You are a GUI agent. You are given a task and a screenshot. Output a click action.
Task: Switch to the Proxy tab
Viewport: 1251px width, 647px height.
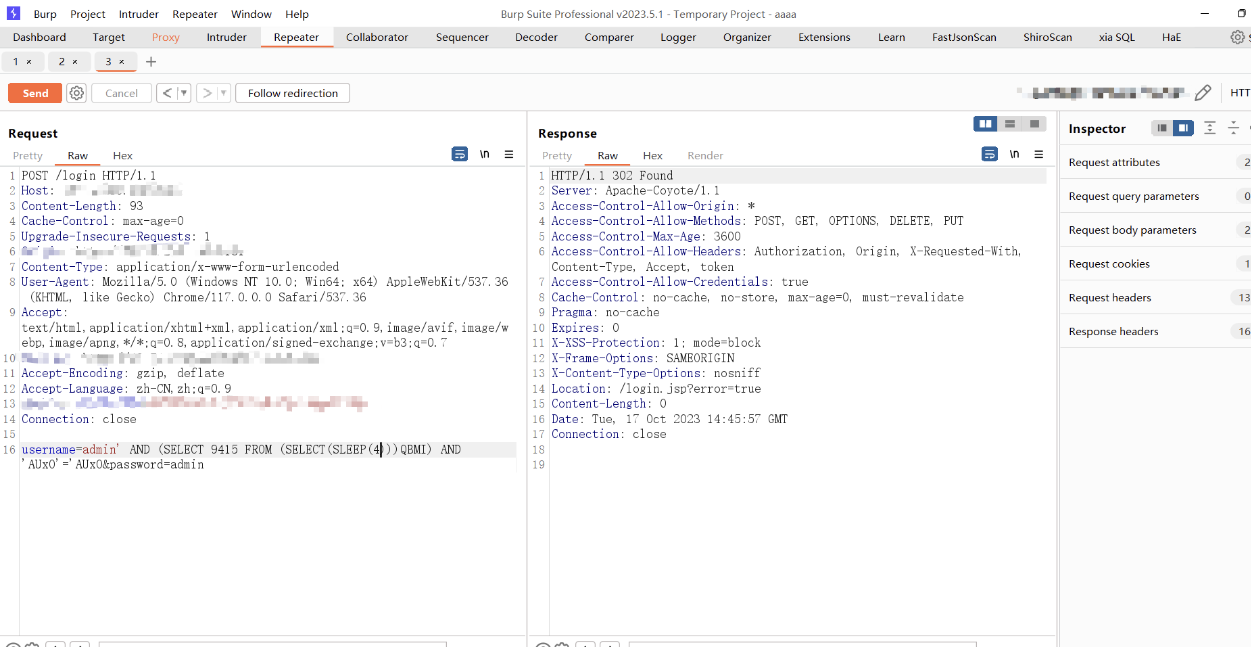[x=166, y=37]
